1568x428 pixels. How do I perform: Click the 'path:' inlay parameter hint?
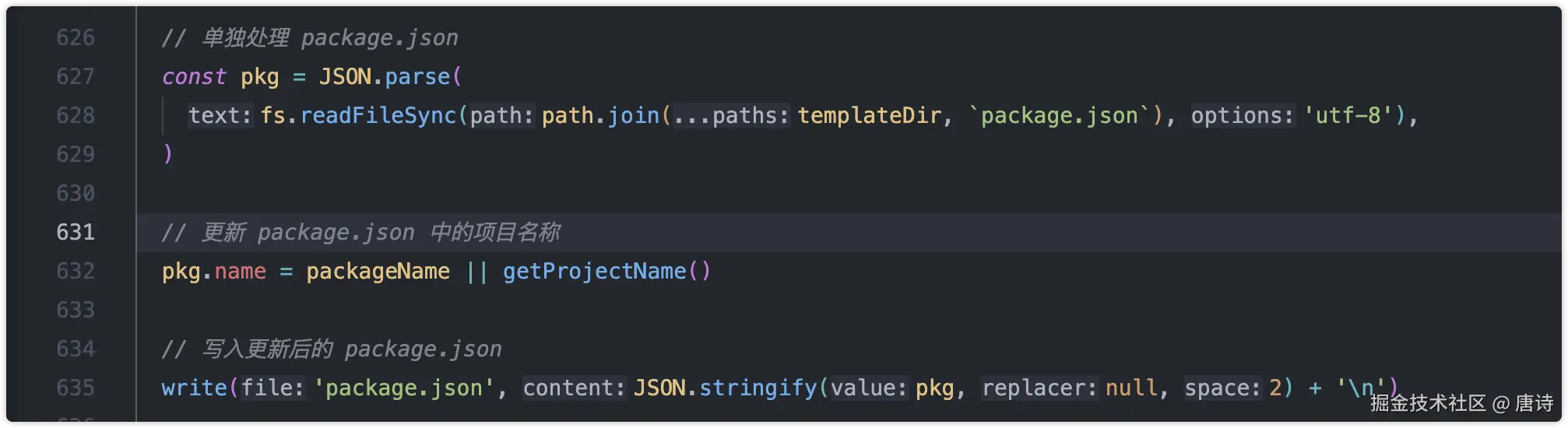[x=501, y=115]
